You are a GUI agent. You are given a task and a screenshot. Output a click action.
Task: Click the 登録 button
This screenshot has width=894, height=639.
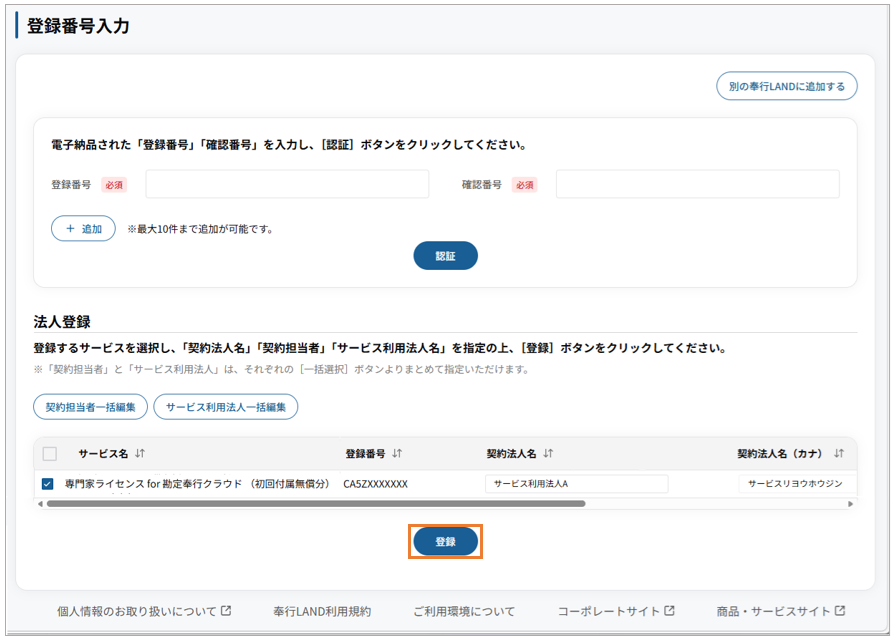[x=445, y=542]
